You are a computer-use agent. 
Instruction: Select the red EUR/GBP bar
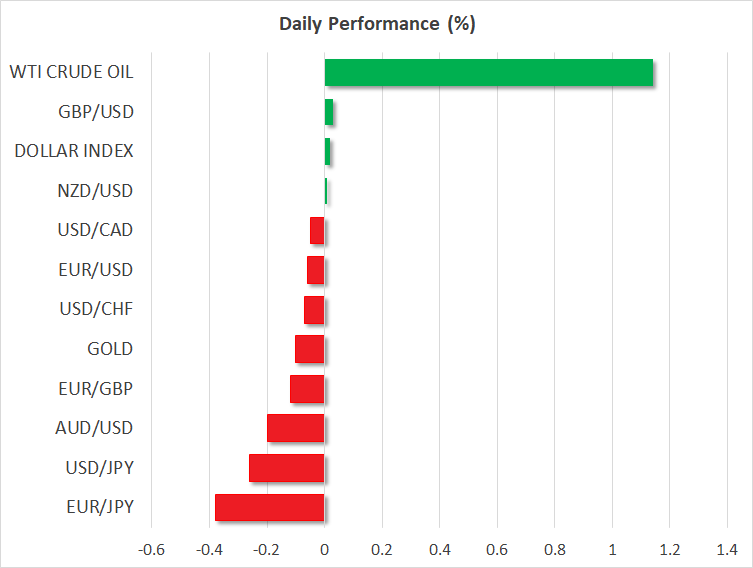[x=307, y=389]
